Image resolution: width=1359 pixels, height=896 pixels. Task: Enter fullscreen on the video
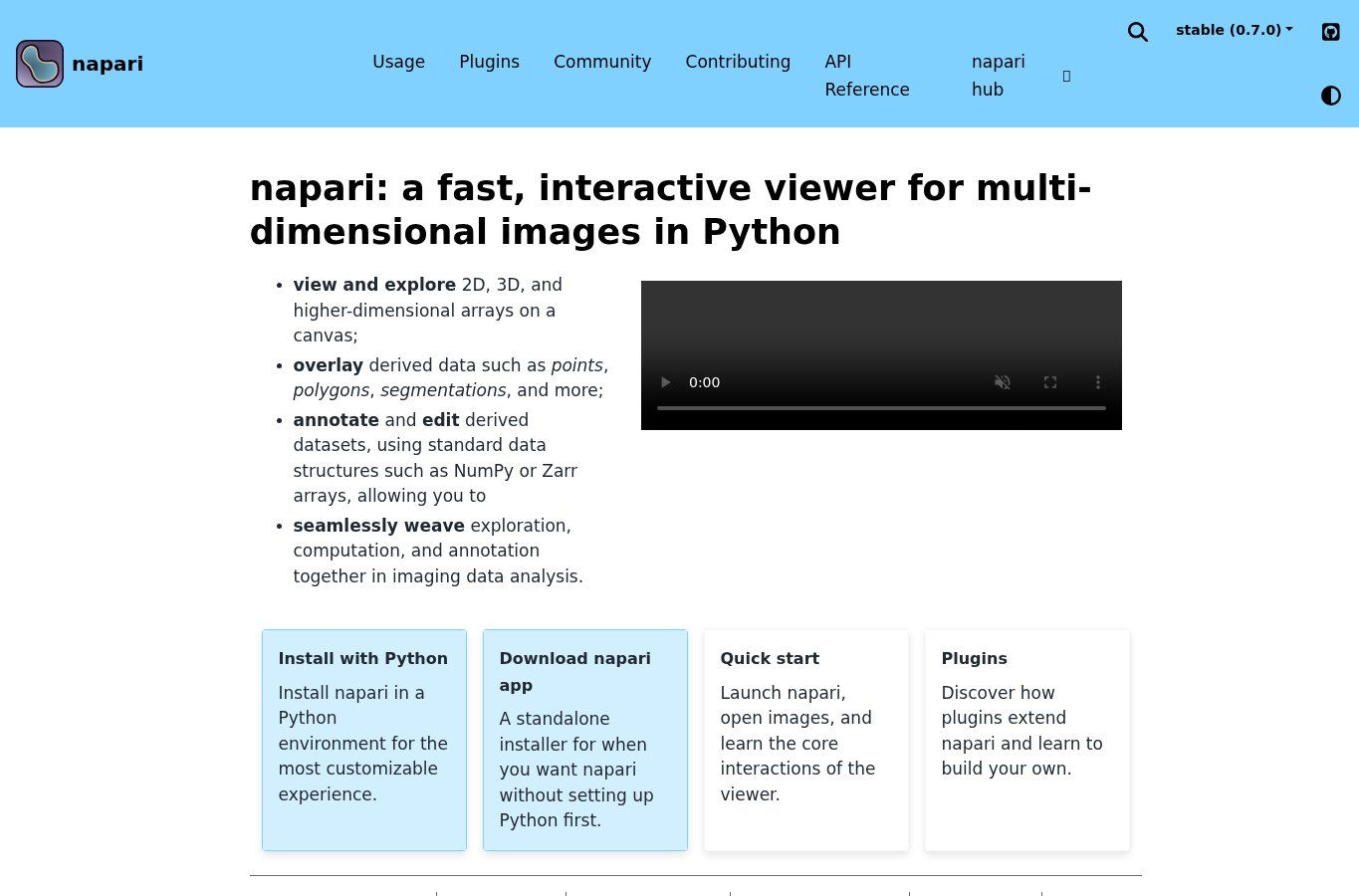point(1050,382)
